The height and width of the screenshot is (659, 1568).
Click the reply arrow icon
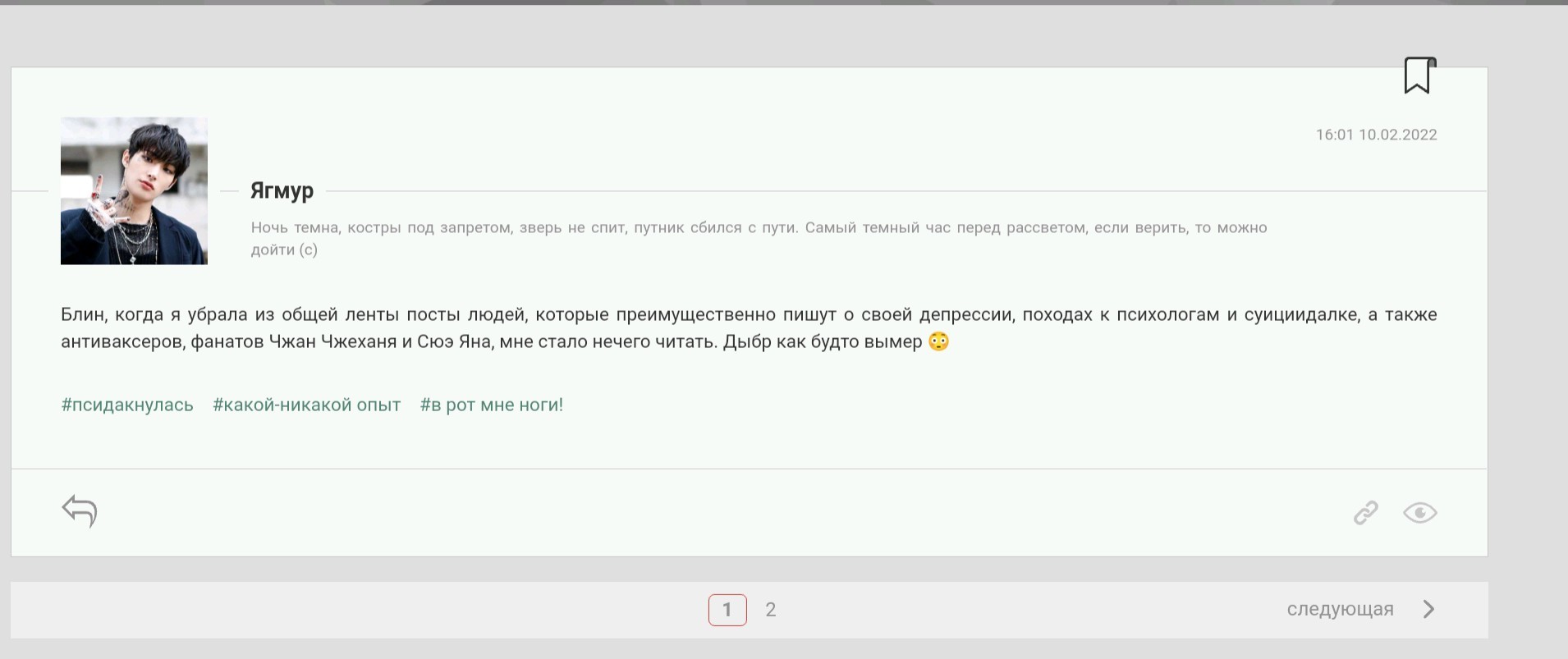(80, 510)
